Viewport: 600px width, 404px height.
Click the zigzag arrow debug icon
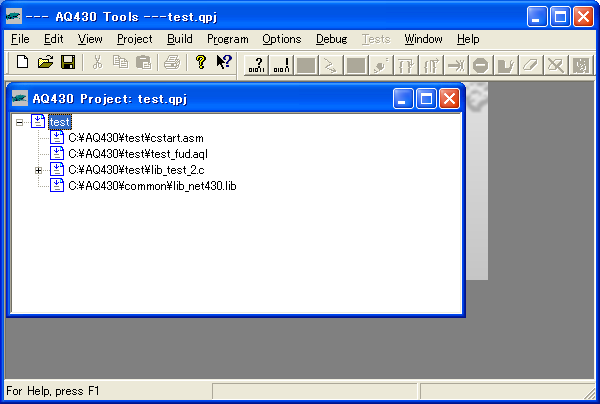[331, 65]
